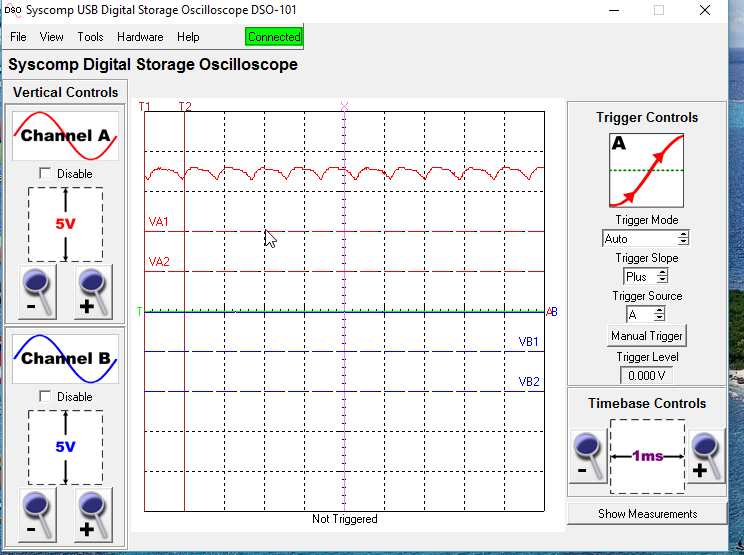Click Trigger Slope down arrow
This screenshot has width=744, height=555.
pos(662,280)
